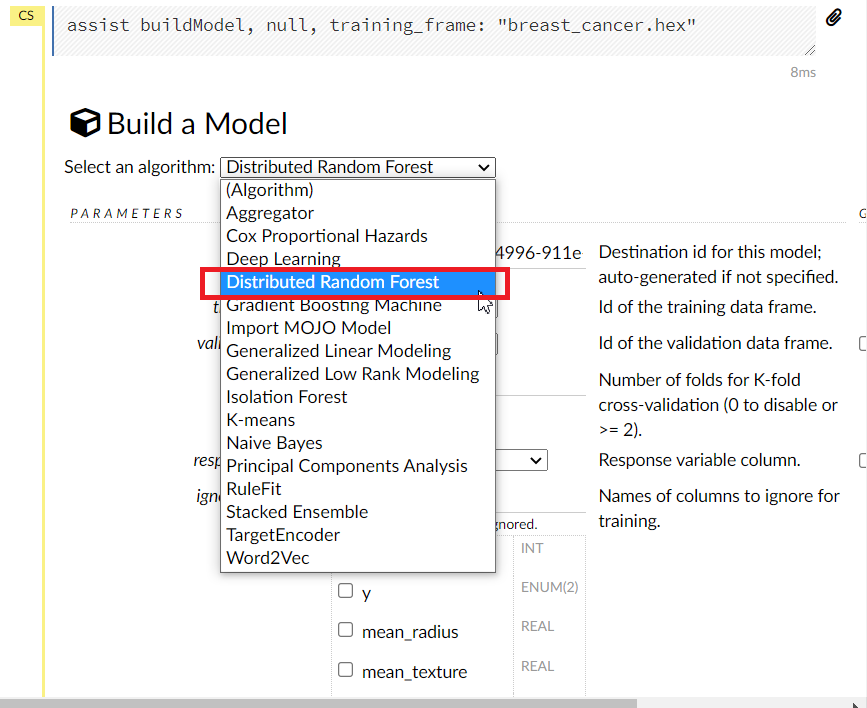
Task: Pick K-means from algorithm list
Action: 260,420
